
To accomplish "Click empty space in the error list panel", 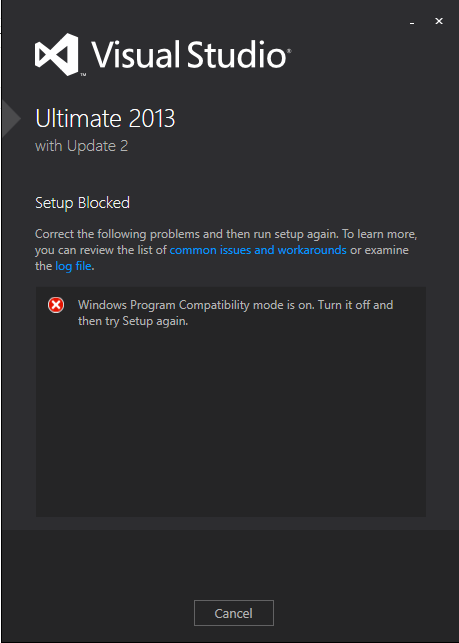I will (x=231, y=422).
